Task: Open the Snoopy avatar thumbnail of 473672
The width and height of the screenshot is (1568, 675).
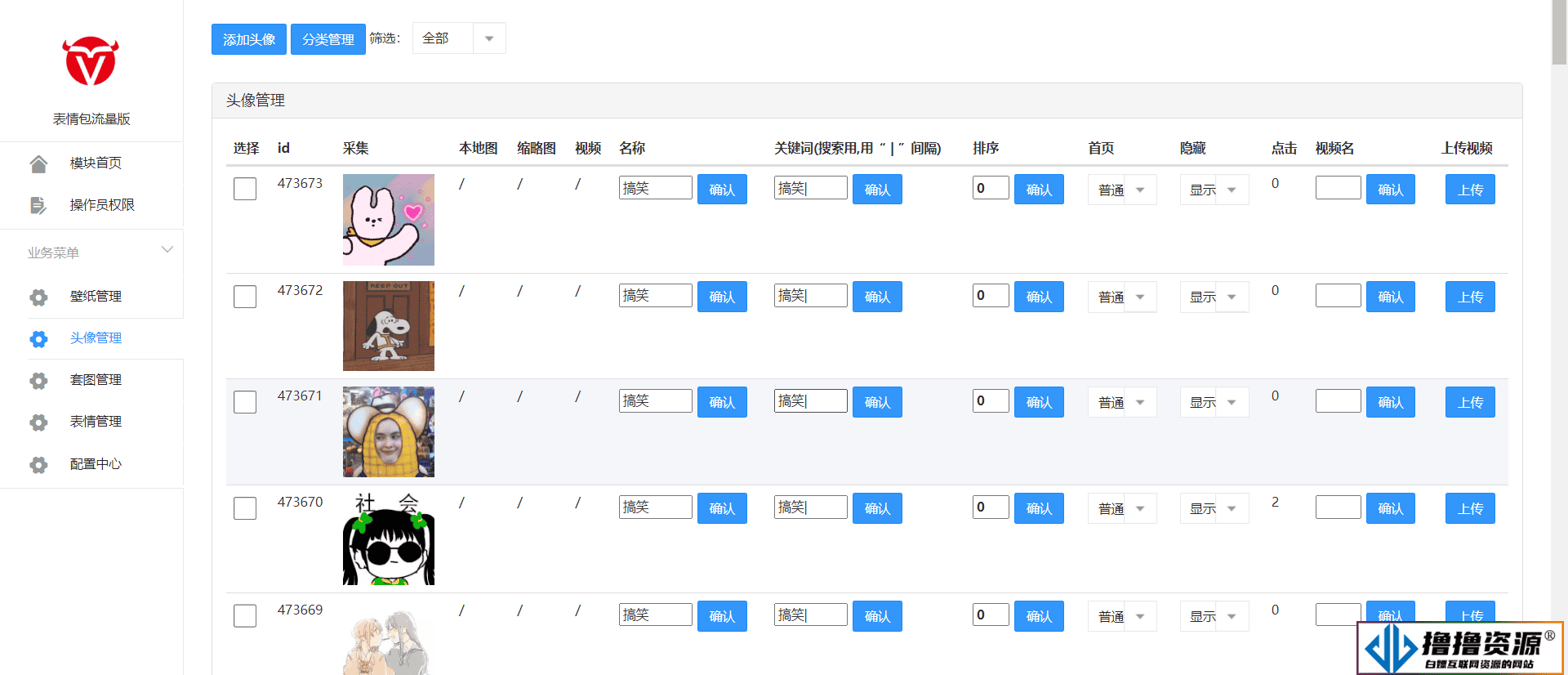Action: tap(389, 326)
